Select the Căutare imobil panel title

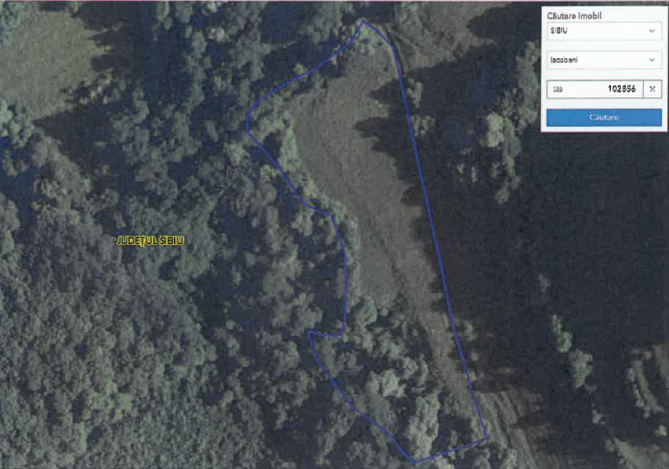click(x=574, y=16)
